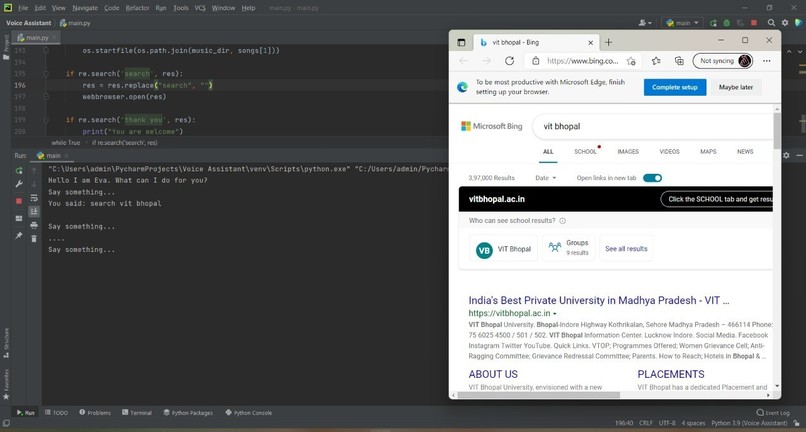
Task: Select the NEWS tab in Bing results
Action: pyautogui.click(x=745, y=152)
